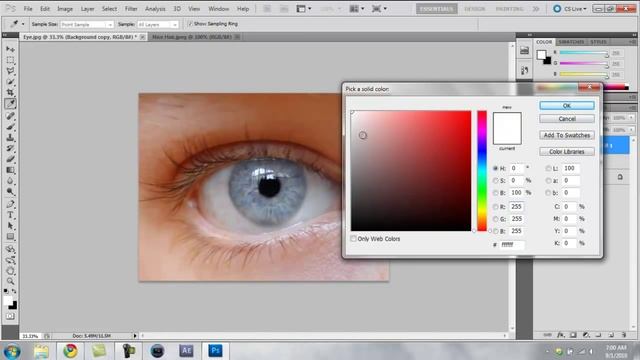Click Add To Swatches button

pyautogui.click(x=567, y=135)
